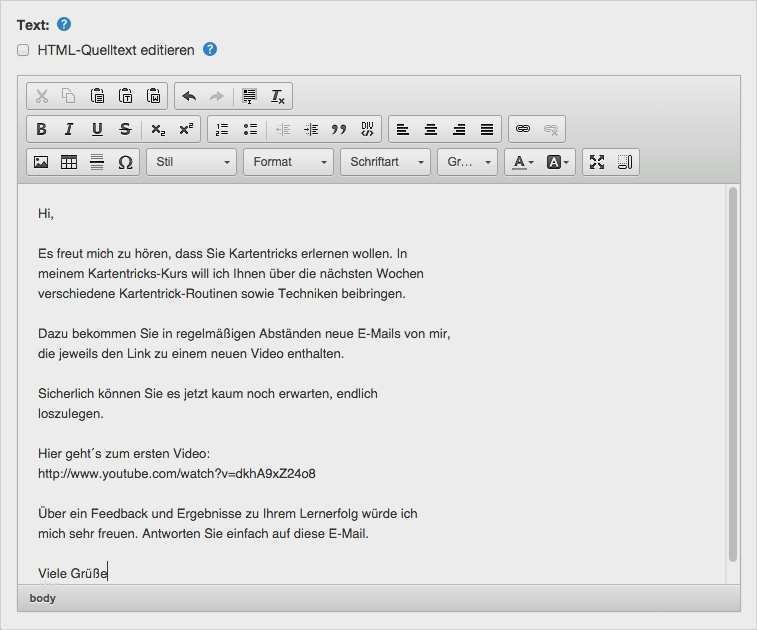Insert a block quote
This screenshot has height=630, width=757.
click(339, 129)
